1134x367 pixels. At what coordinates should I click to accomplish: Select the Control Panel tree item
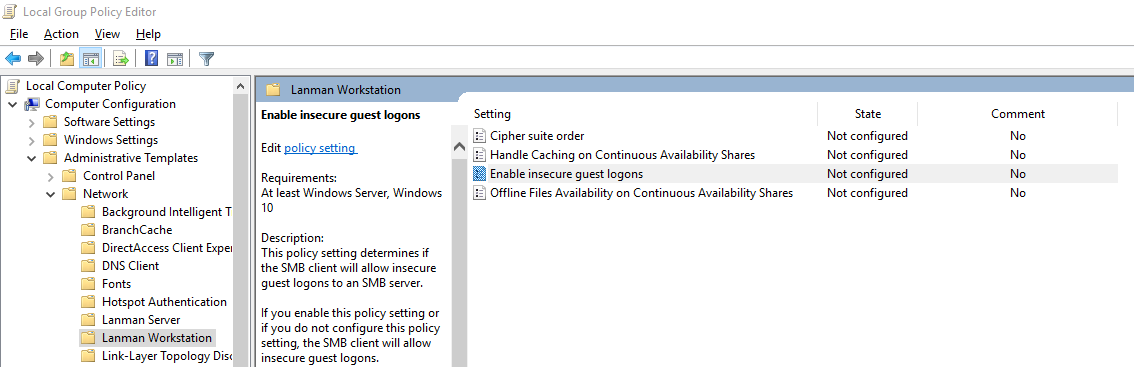tap(119, 176)
